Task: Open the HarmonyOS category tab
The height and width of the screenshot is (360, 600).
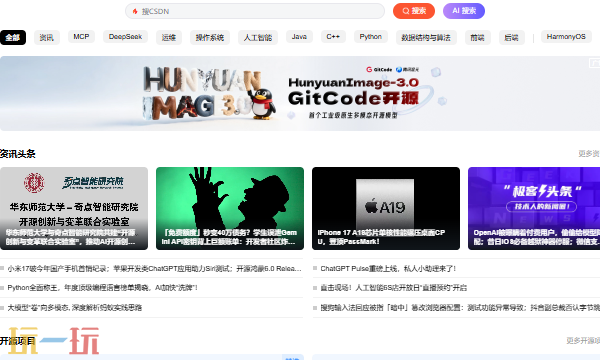Action: pos(566,37)
